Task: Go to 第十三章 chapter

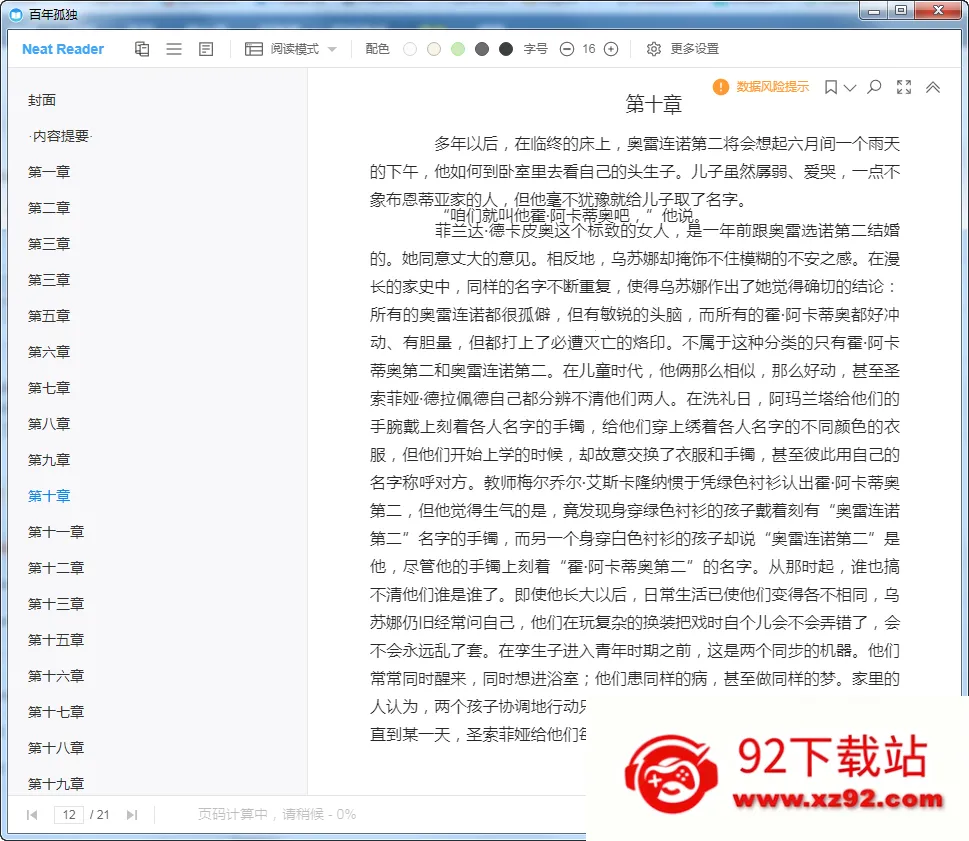Action: [x=56, y=604]
